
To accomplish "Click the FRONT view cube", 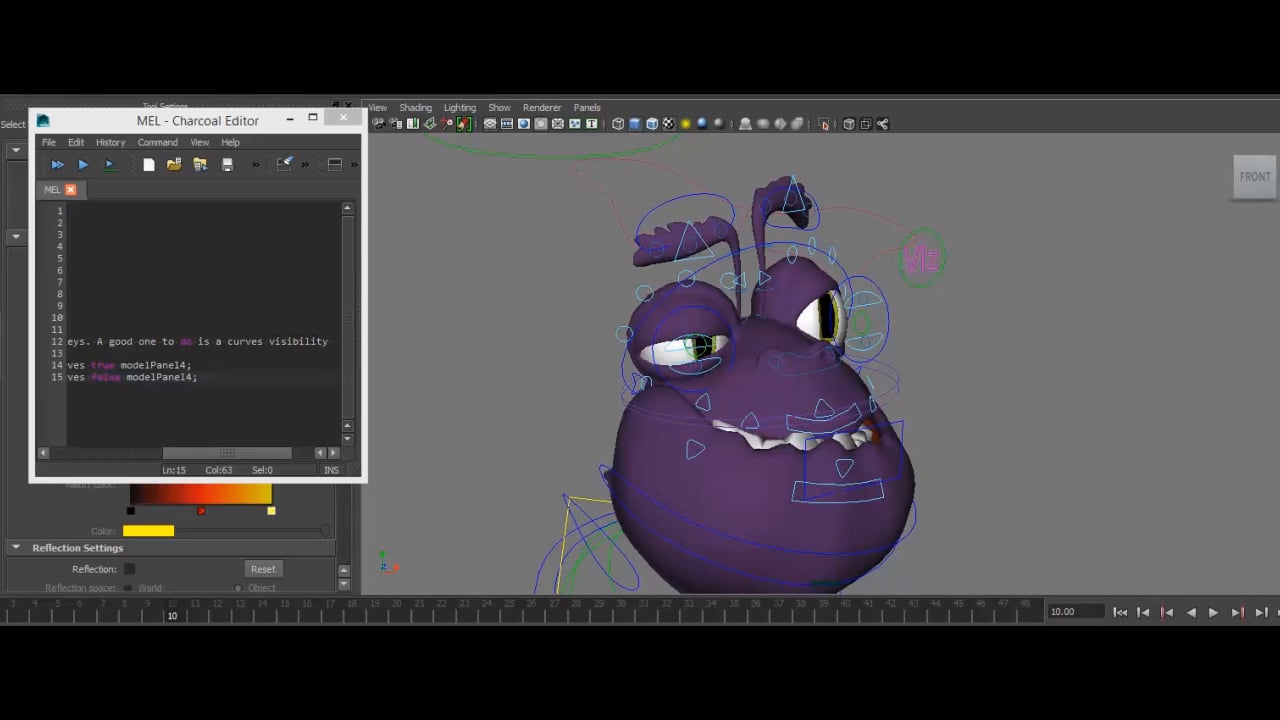I will click(x=1255, y=177).
